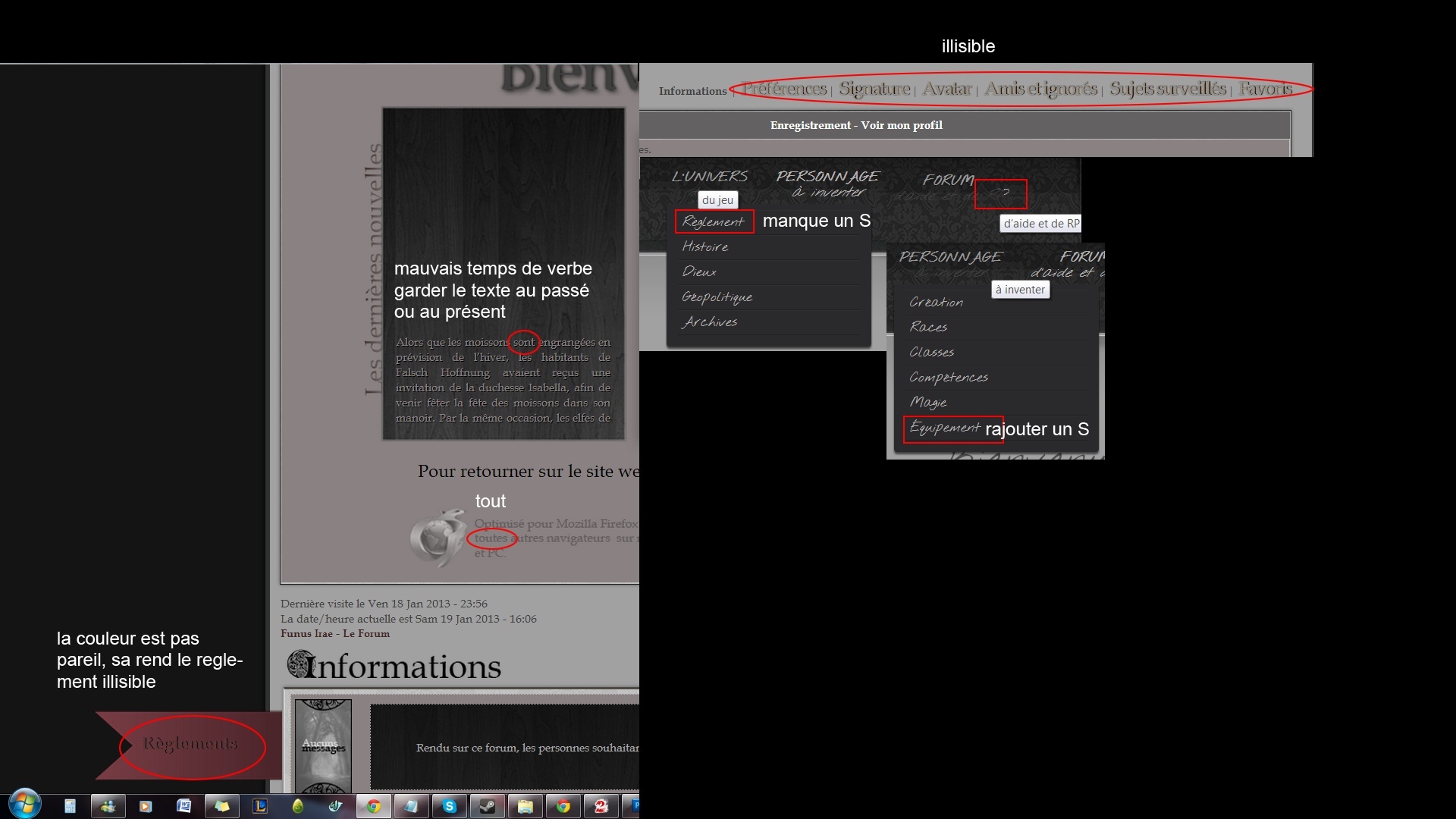Click the Firefox globe logo image
1456x819 pixels.
[x=438, y=538]
